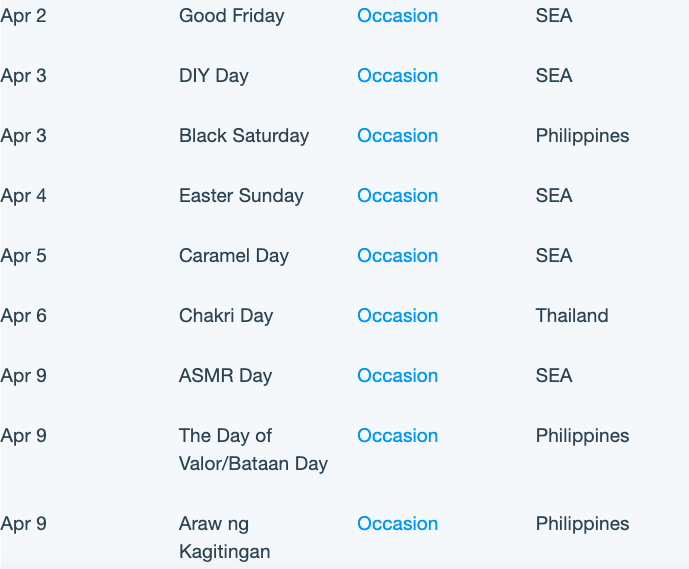Open Occasion link for Araw ng Kagitingan

click(x=397, y=523)
